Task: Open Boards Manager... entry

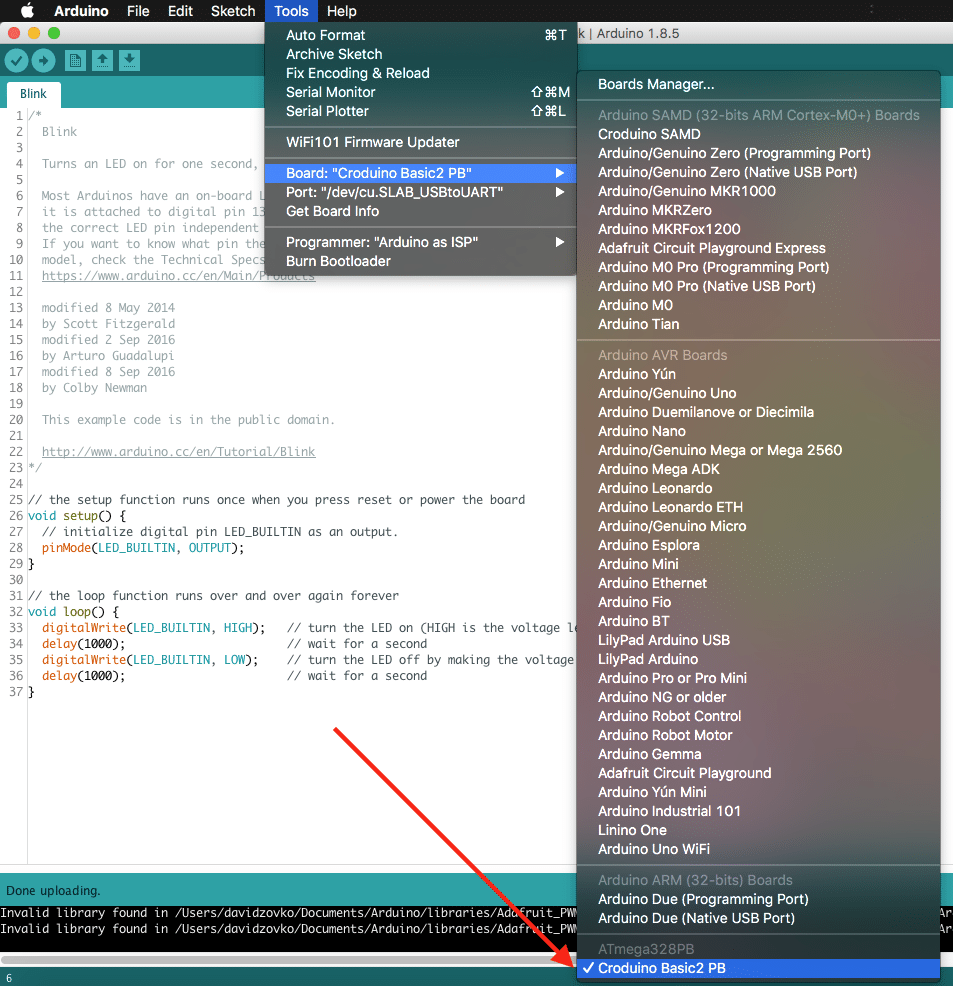Action: (656, 84)
